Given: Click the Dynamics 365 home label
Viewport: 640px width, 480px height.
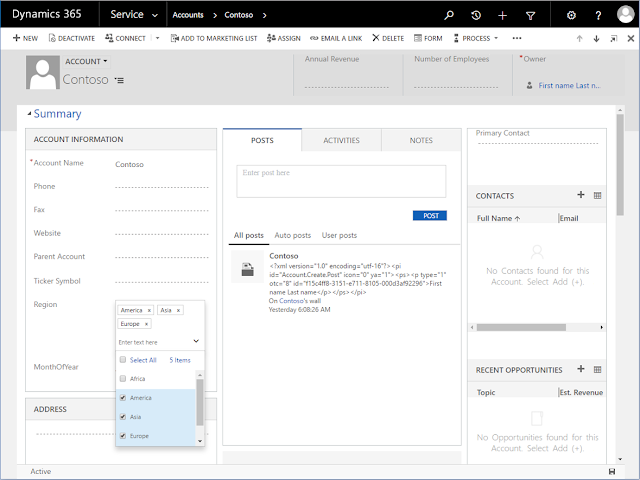Looking at the screenshot, I should click(x=47, y=14).
